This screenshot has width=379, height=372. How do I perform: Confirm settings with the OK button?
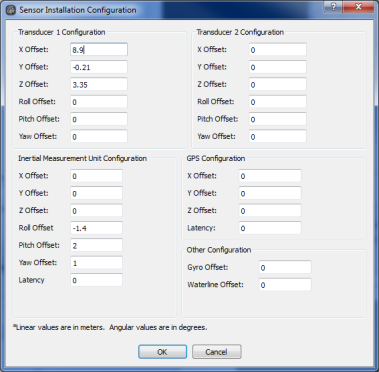pos(162,352)
